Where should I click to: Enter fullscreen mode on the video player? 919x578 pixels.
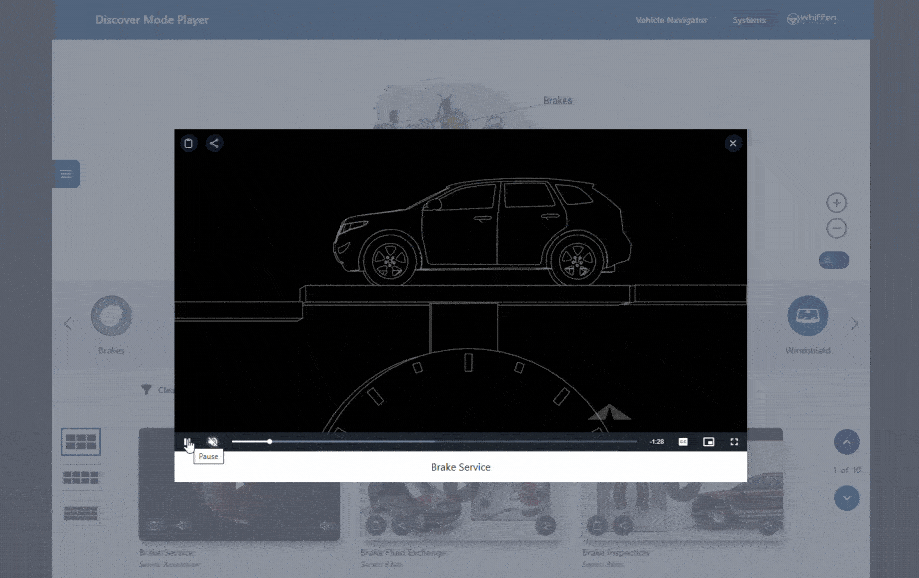734,440
